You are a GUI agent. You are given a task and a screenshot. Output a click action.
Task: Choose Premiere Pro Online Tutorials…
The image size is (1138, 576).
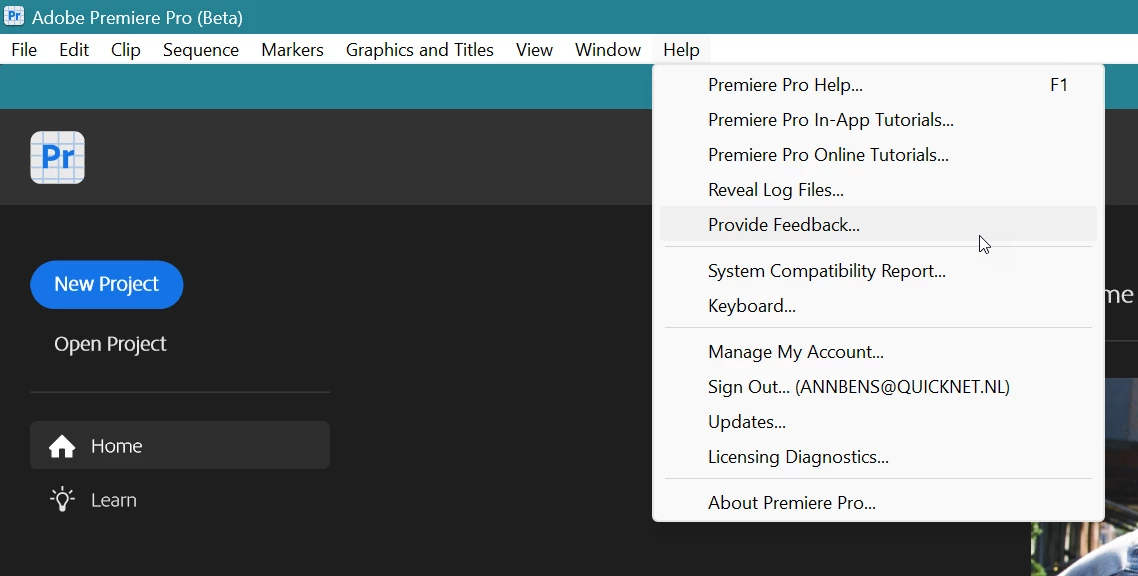(x=878, y=155)
